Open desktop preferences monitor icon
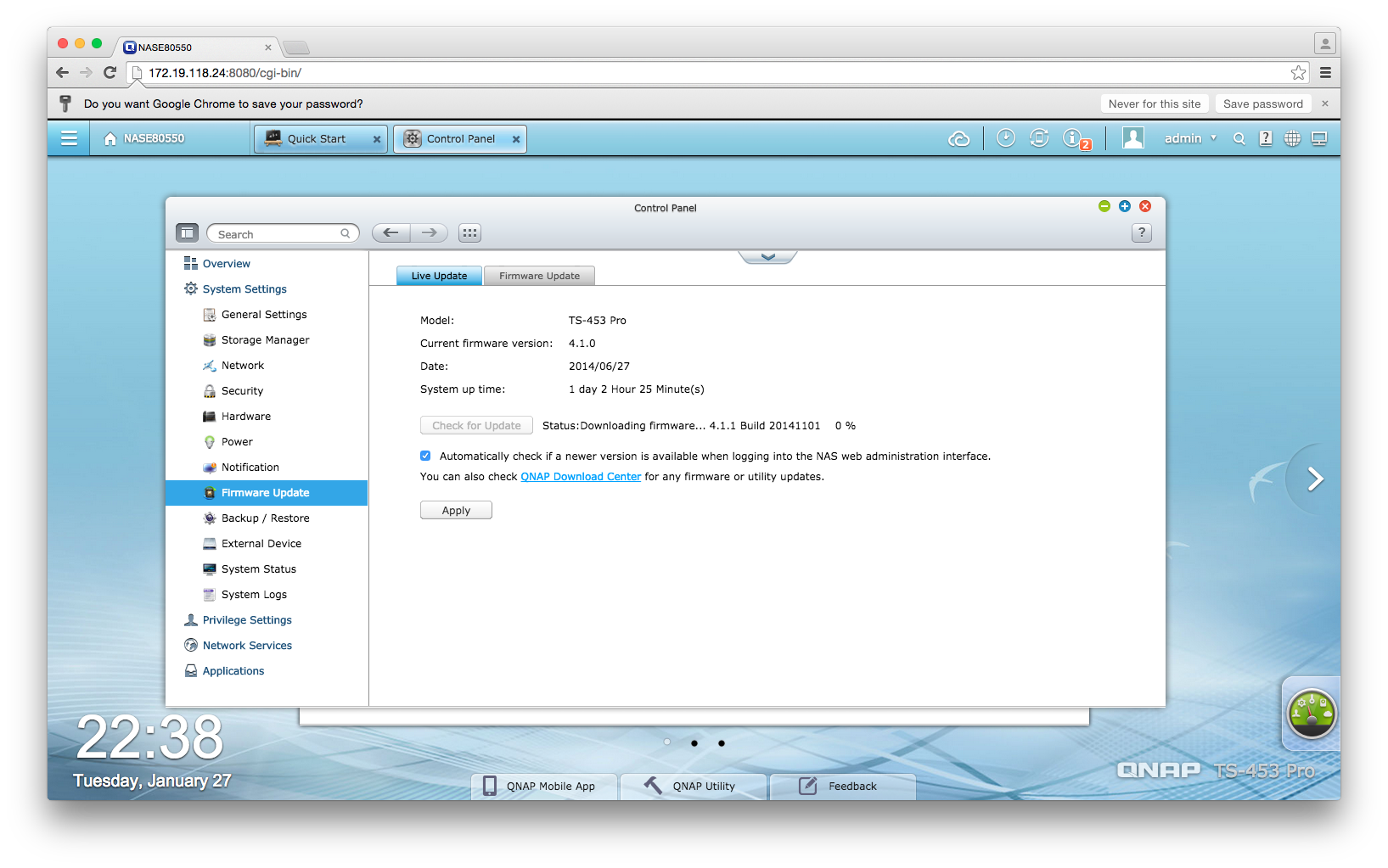This screenshot has height=868, width=1388. (1319, 138)
